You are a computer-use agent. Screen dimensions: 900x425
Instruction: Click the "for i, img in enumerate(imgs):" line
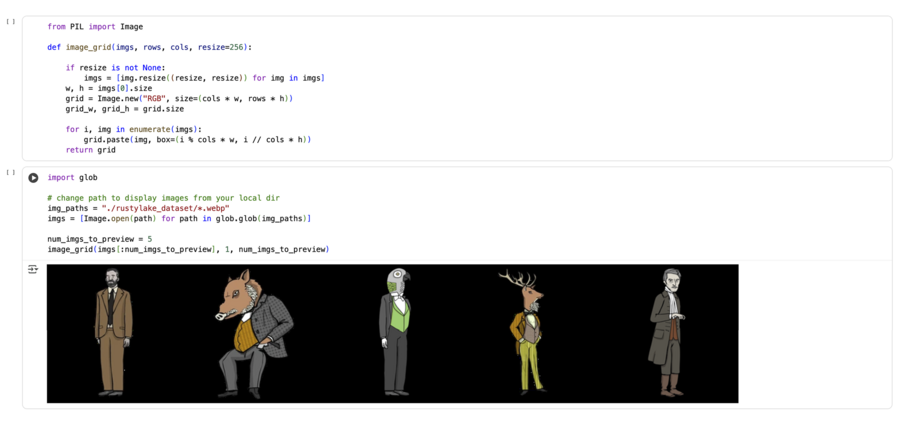pos(134,130)
